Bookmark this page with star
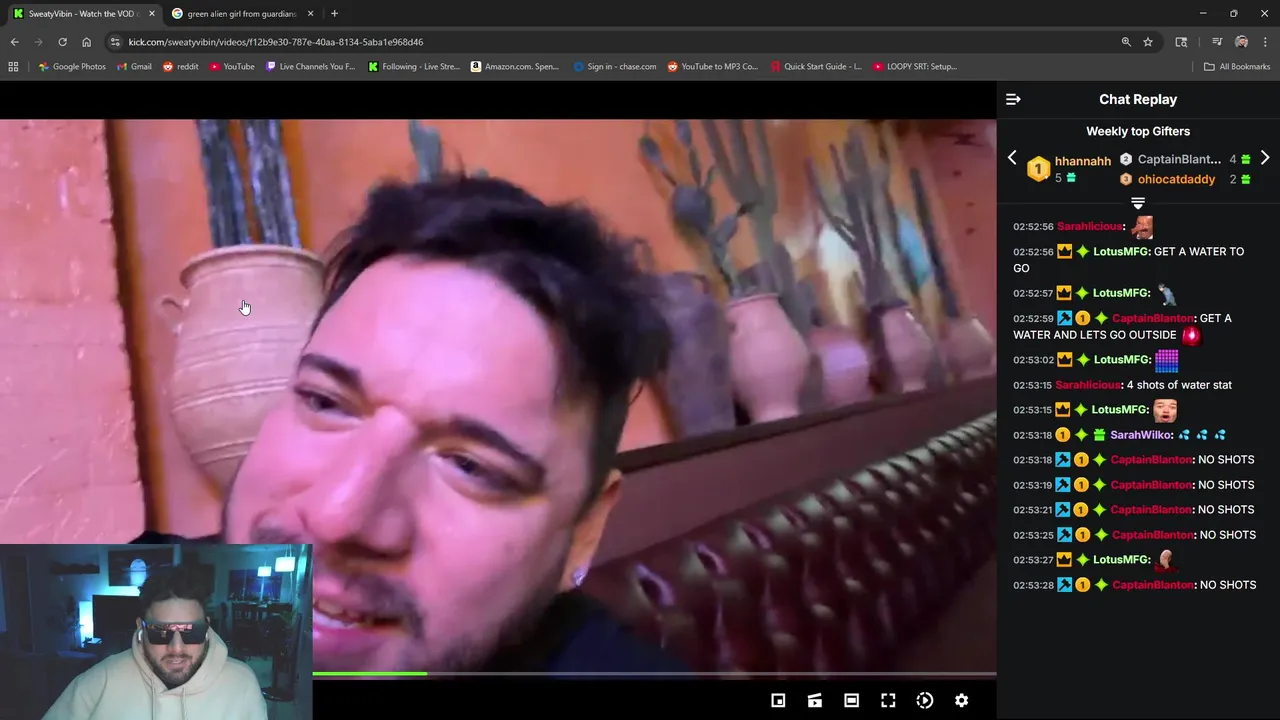This screenshot has width=1280, height=720. [x=1148, y=42]
